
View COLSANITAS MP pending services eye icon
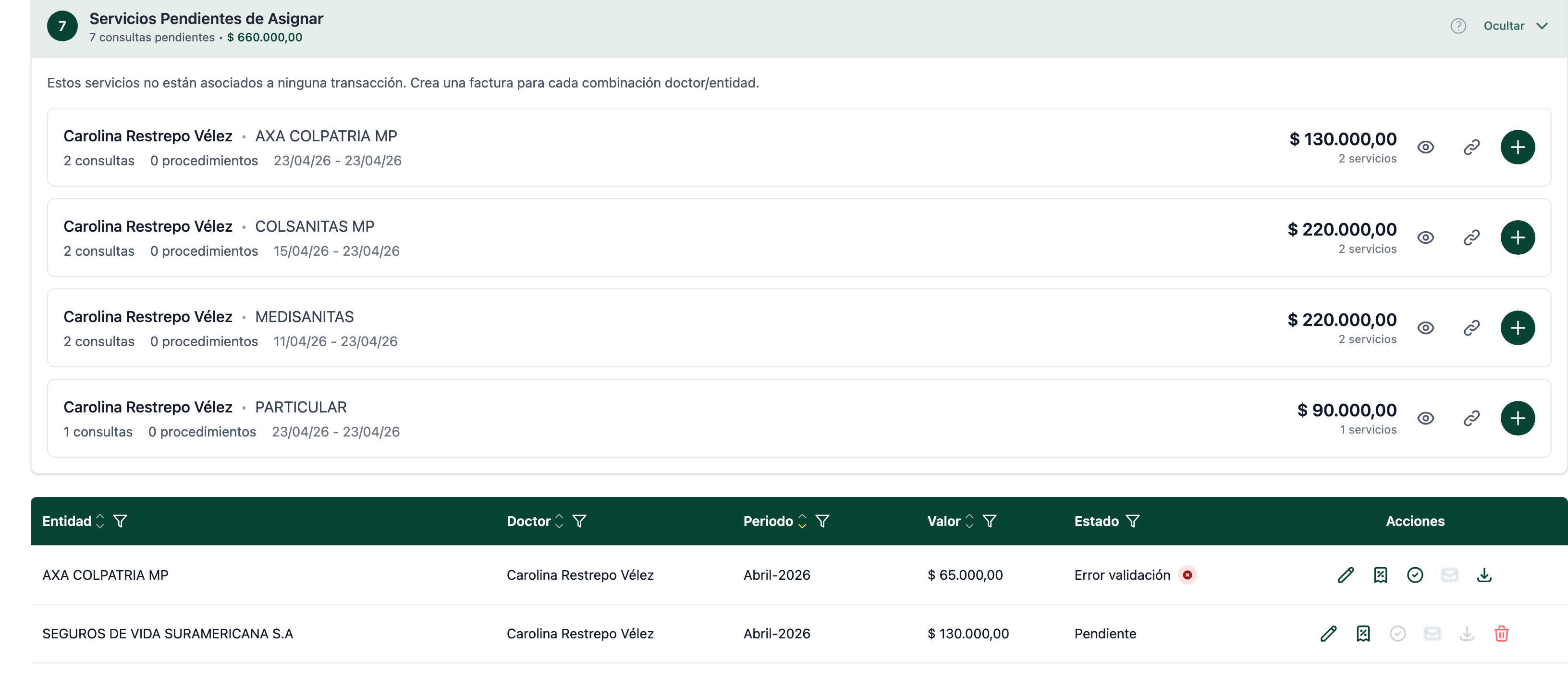pos(1426,237)
